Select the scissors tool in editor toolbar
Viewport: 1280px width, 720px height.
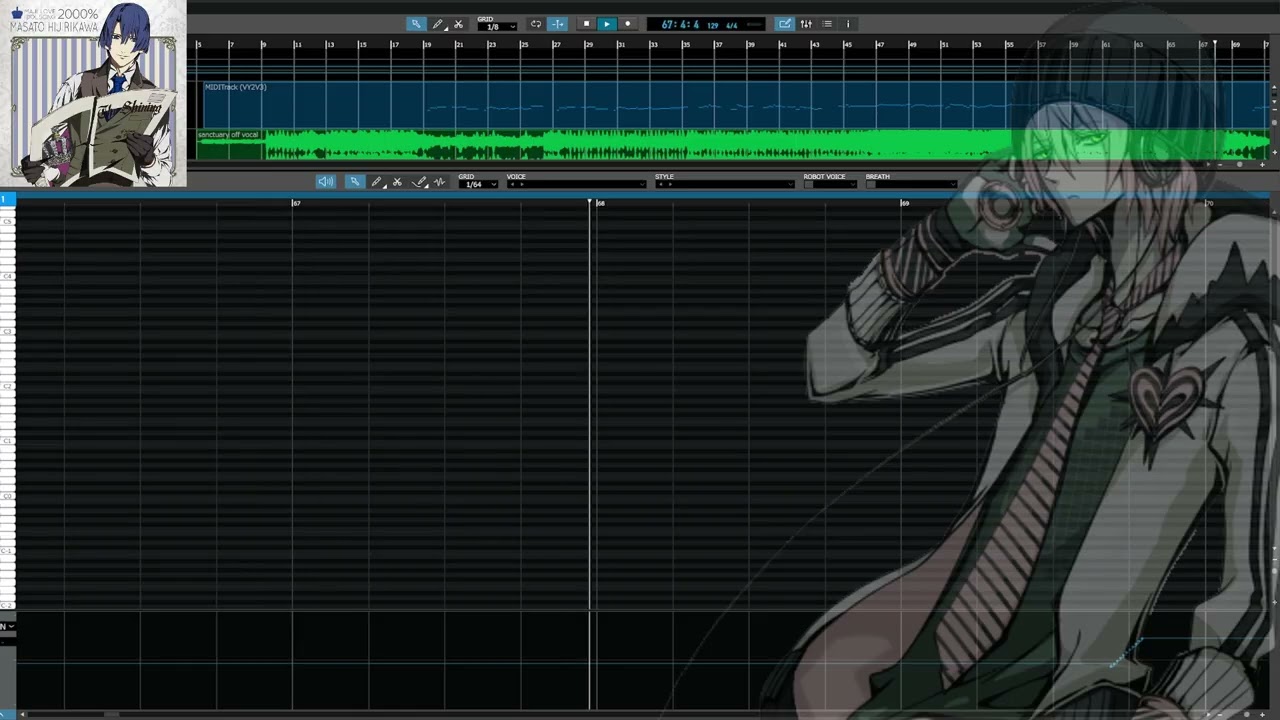397,181
